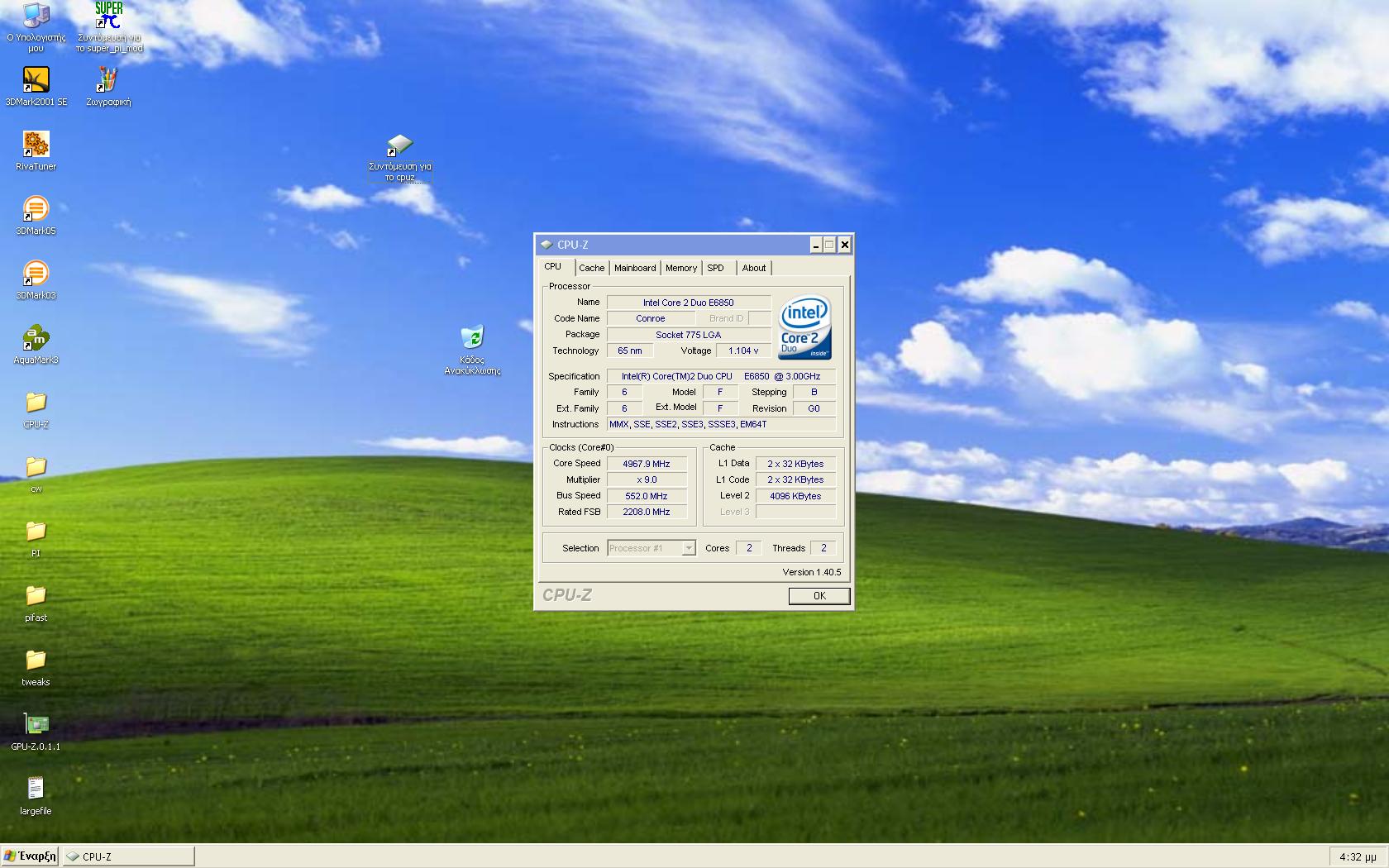
Task: Click the Revision value G0
Action: [x=814, y=408]
